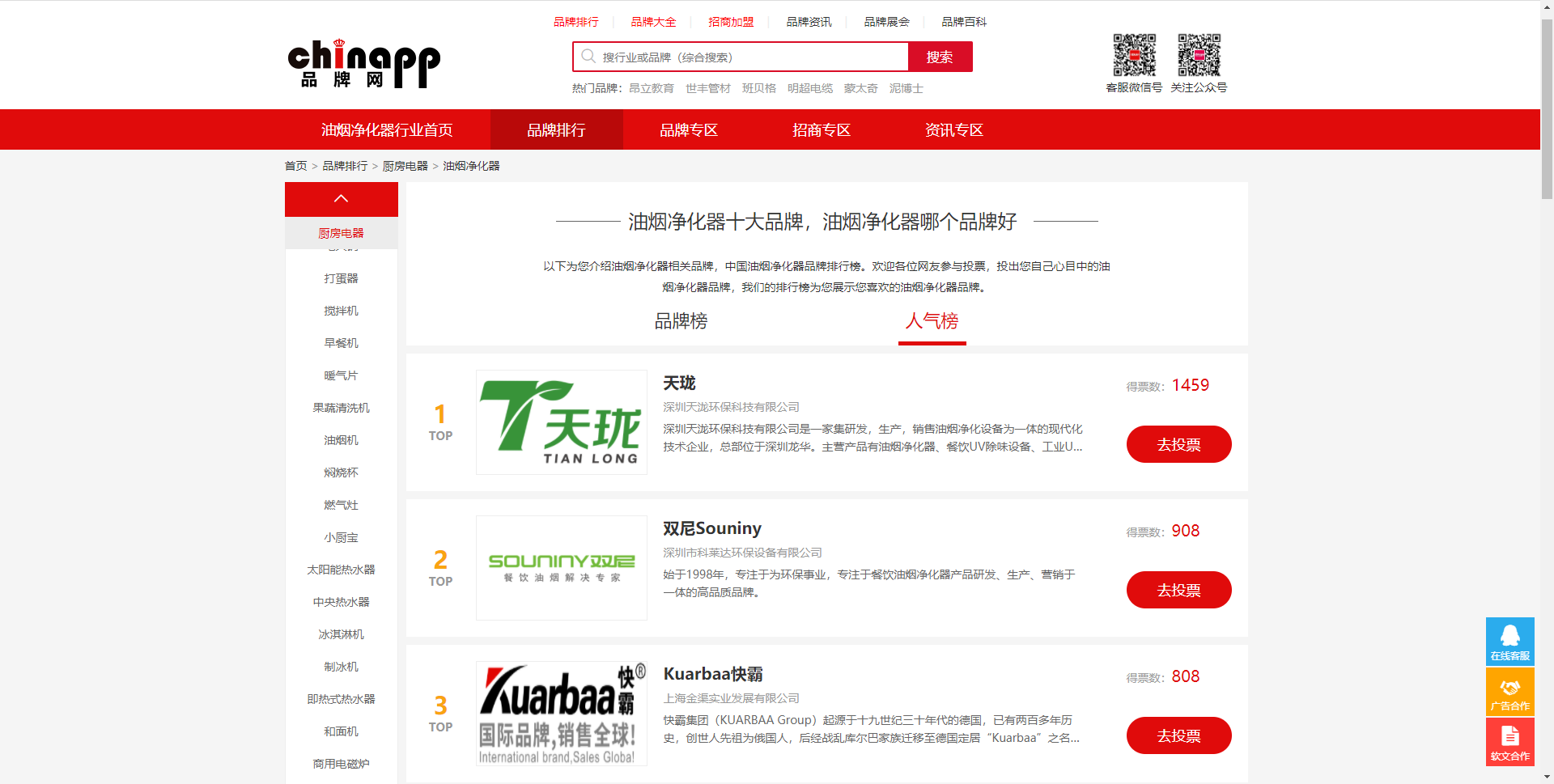Viewport: 1554px width, 784px height.
Task: Open 招商专区 nav item
Action: click(822, 130)
